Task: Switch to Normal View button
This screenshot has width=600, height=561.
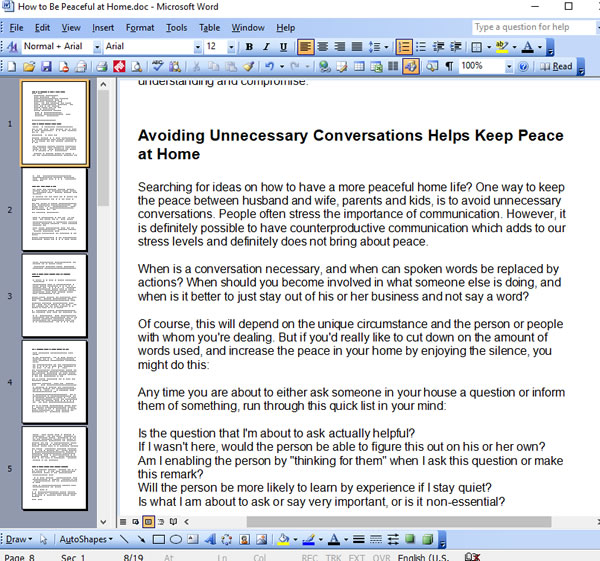Action: click(x=123, y=522)
